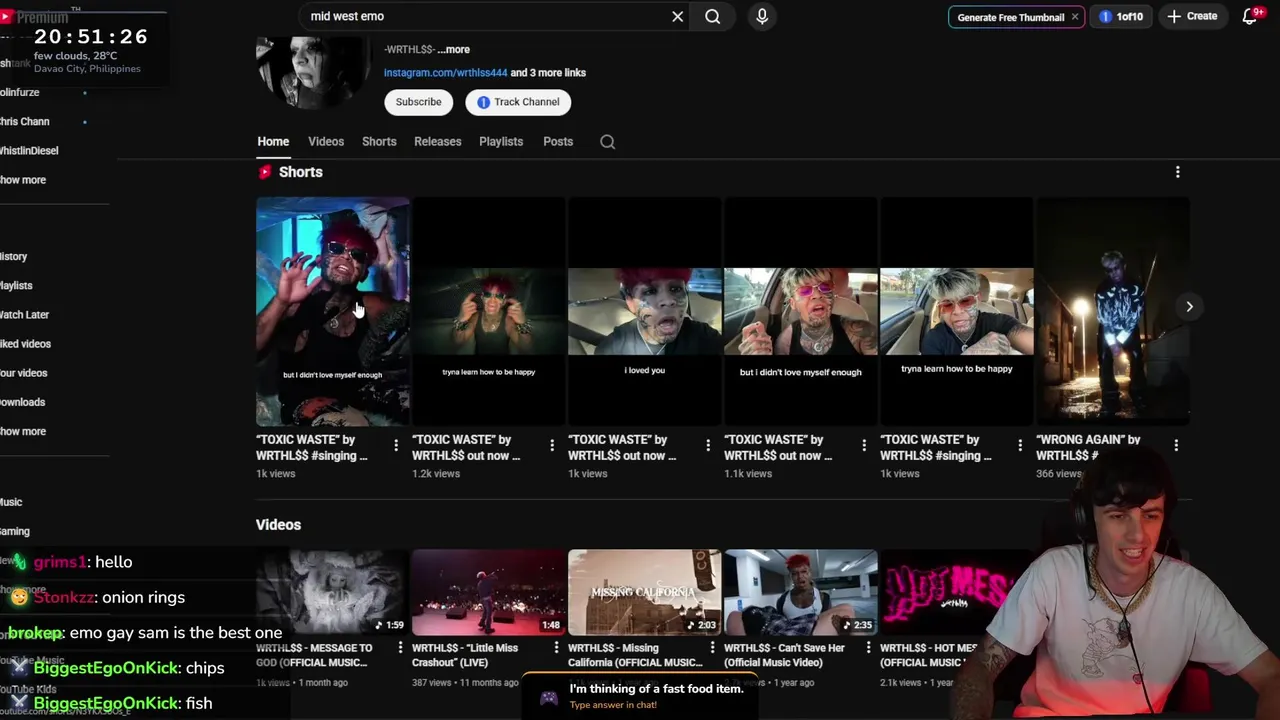Open the options menu for the first TOXIC WASTE #singing short

point(396,445)
